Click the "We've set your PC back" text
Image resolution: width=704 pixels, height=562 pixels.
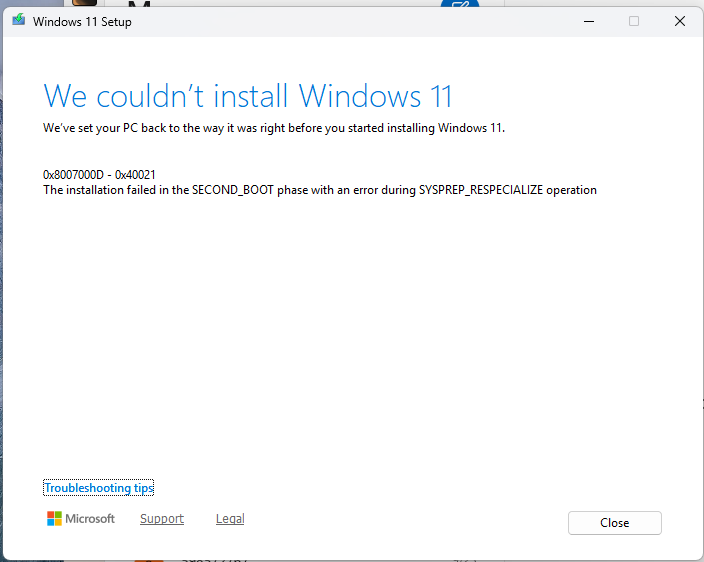(274, 128)
